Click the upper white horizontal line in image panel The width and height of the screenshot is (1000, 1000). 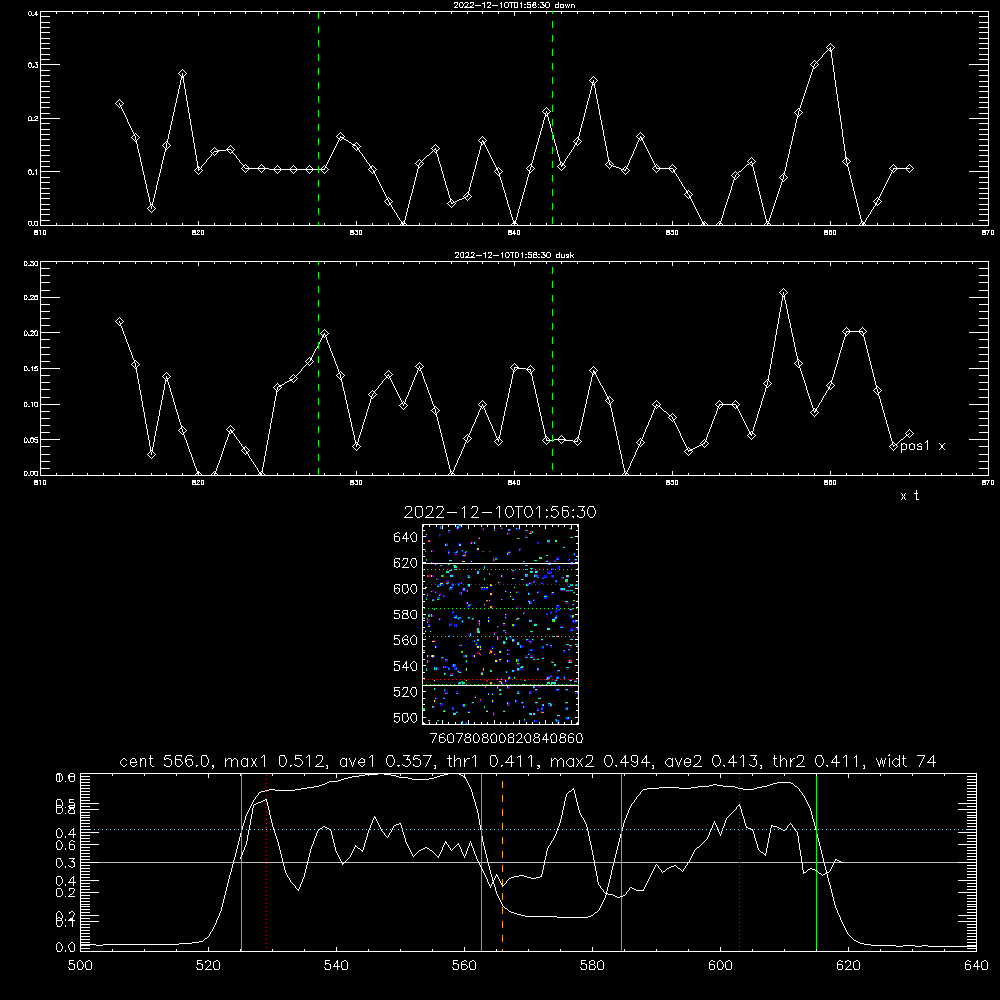[x=500, y=564]
